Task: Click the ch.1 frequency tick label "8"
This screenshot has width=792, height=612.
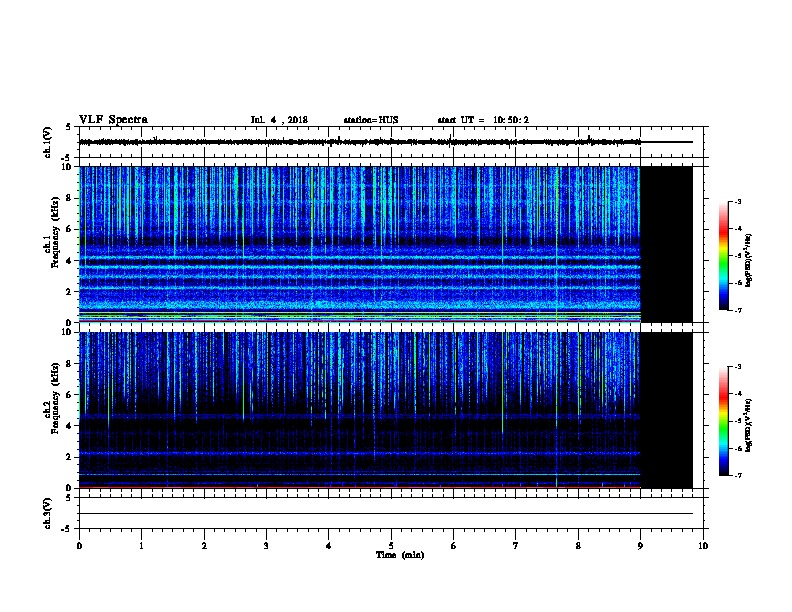Action: click(70, 198)
